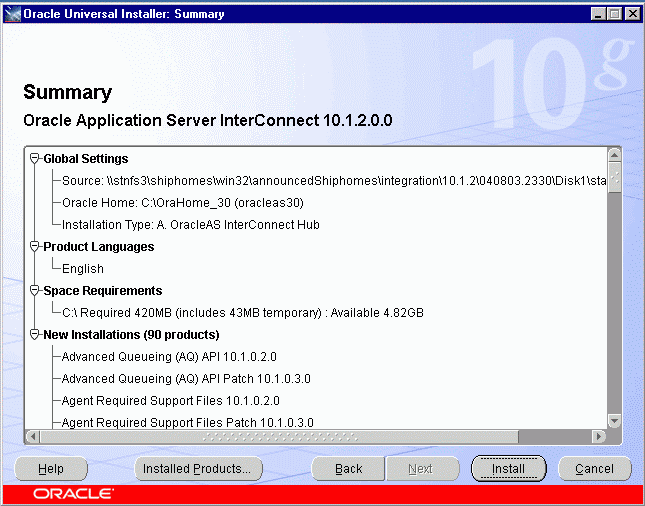Collapse the Global Settings node
This screenshot has height=506, width=645.
35,158
